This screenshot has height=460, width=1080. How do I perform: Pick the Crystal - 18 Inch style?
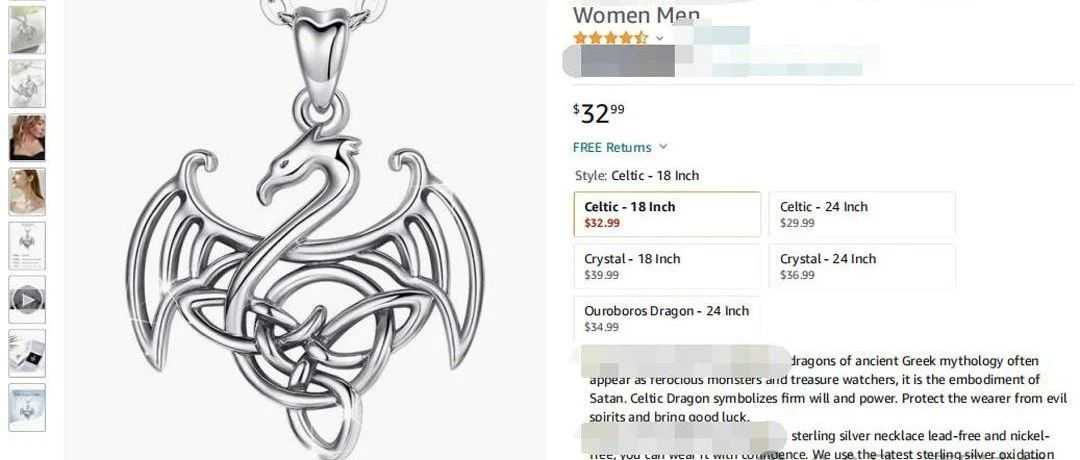(667, 266)
